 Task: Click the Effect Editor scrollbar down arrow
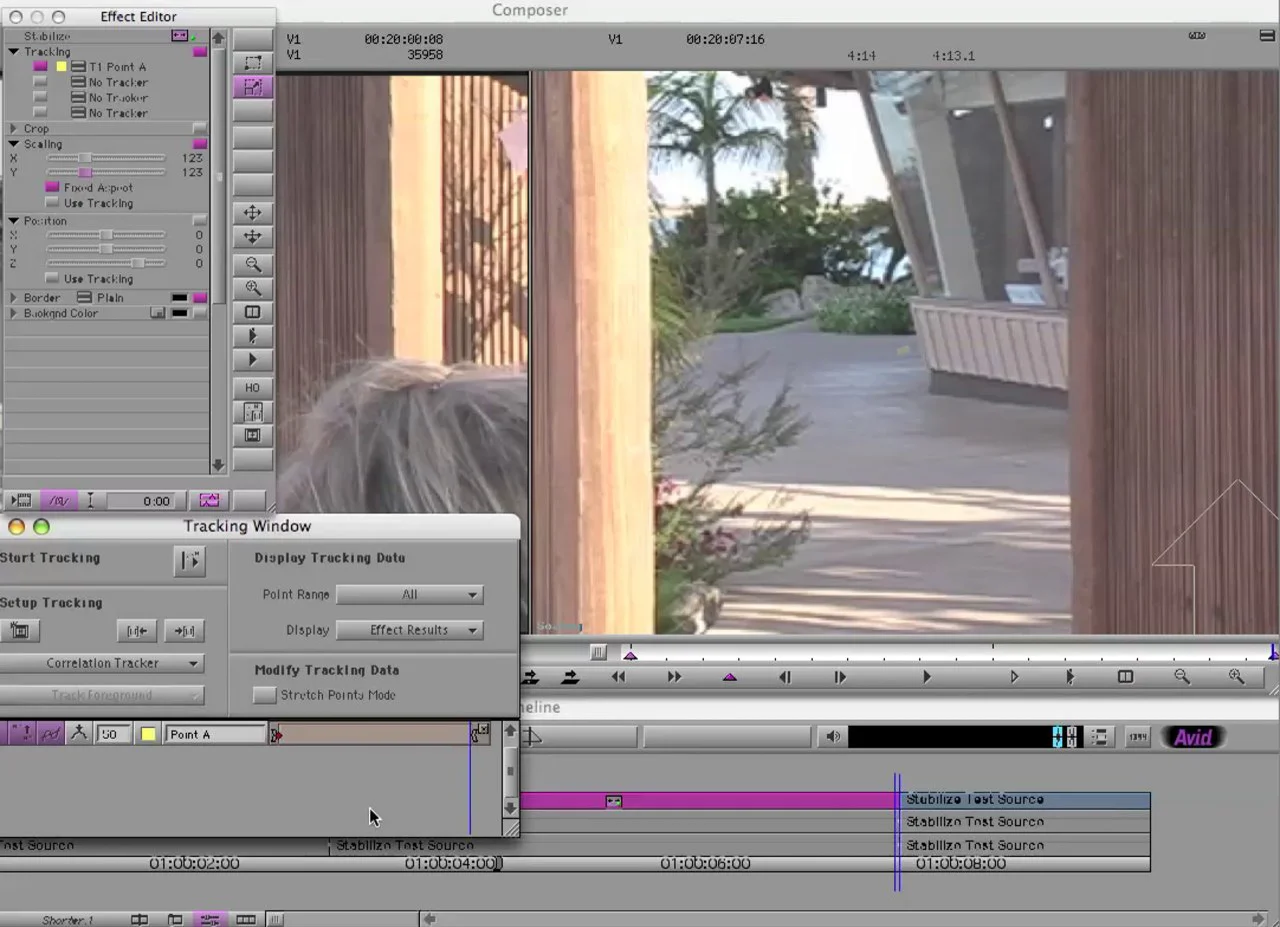(218, 465)
